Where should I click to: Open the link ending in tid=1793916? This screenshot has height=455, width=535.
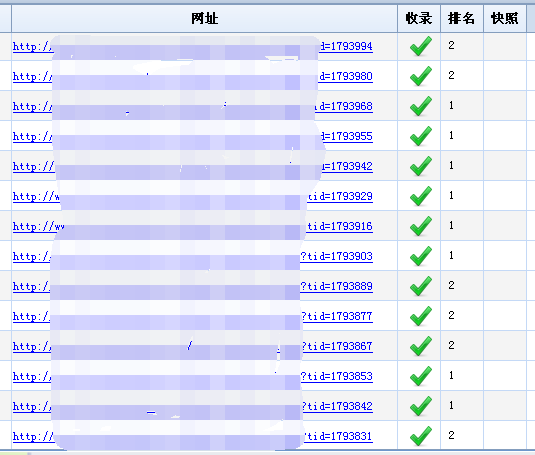(x=193, y=226)
